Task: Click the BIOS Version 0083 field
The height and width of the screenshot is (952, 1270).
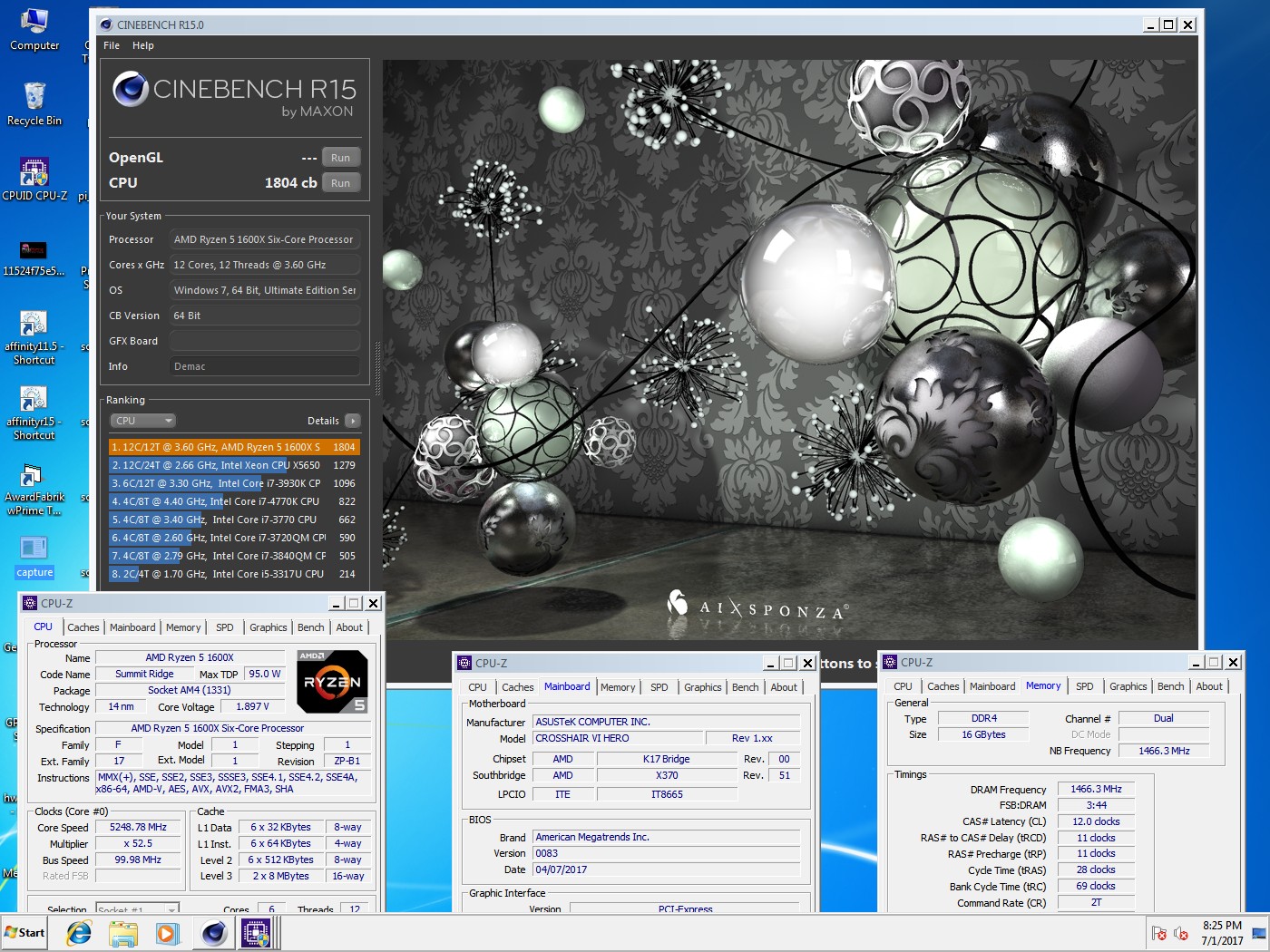Action: [667, 853]
